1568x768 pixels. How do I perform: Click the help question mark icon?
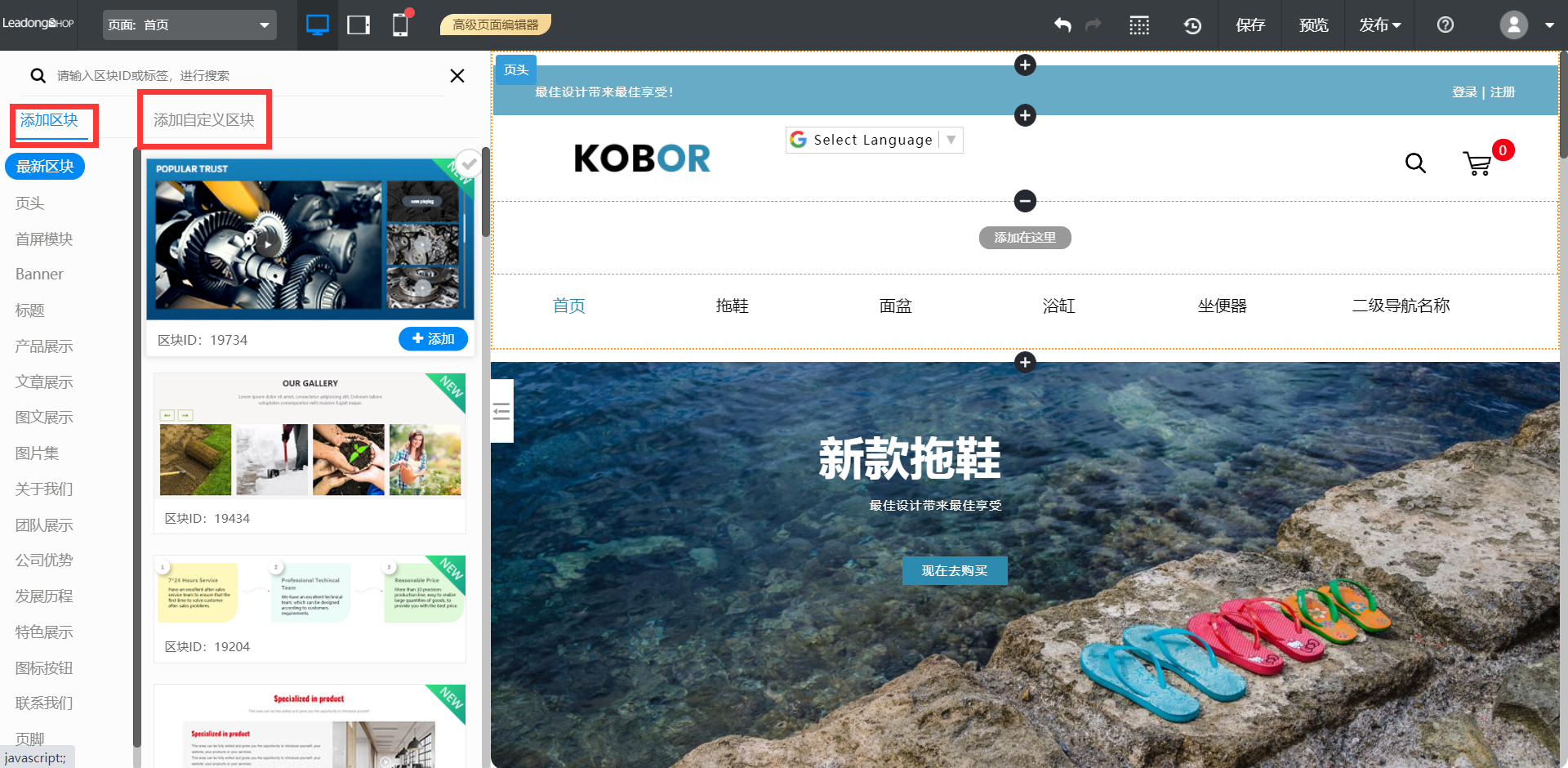[x=1445, y=25]
